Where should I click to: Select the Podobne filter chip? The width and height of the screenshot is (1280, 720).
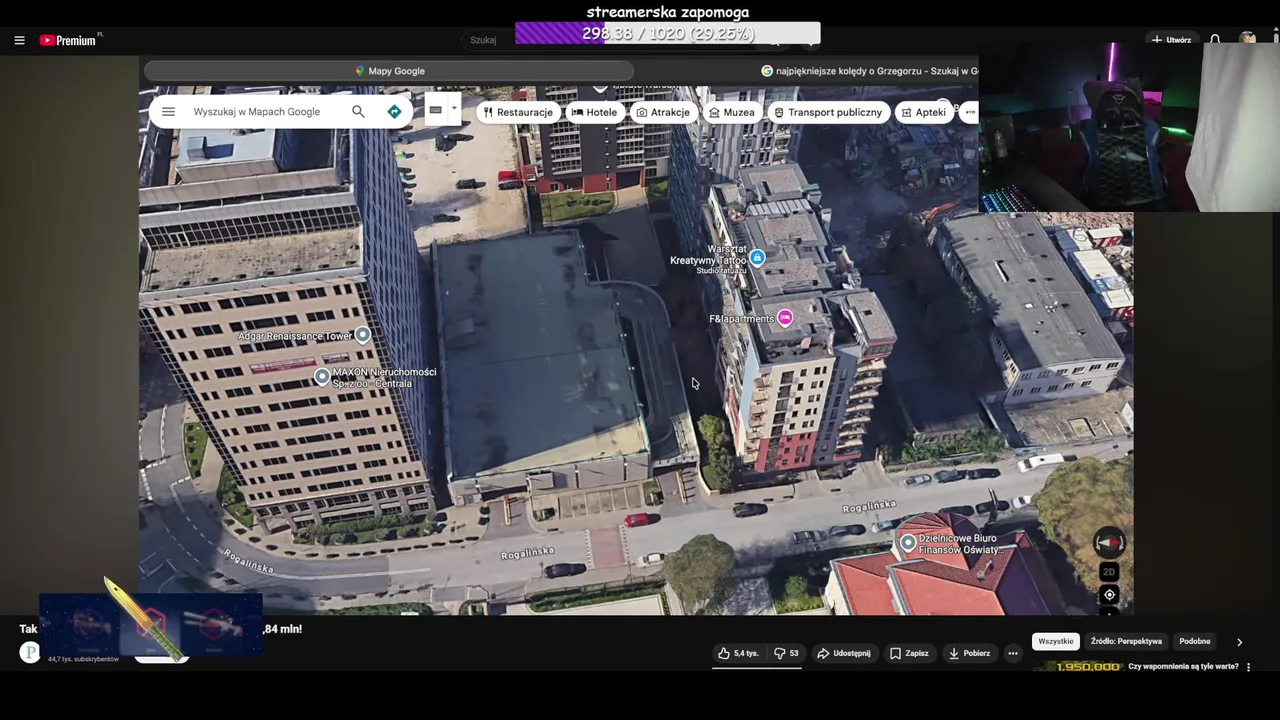pyautogui.click(x=1195, y=641)
